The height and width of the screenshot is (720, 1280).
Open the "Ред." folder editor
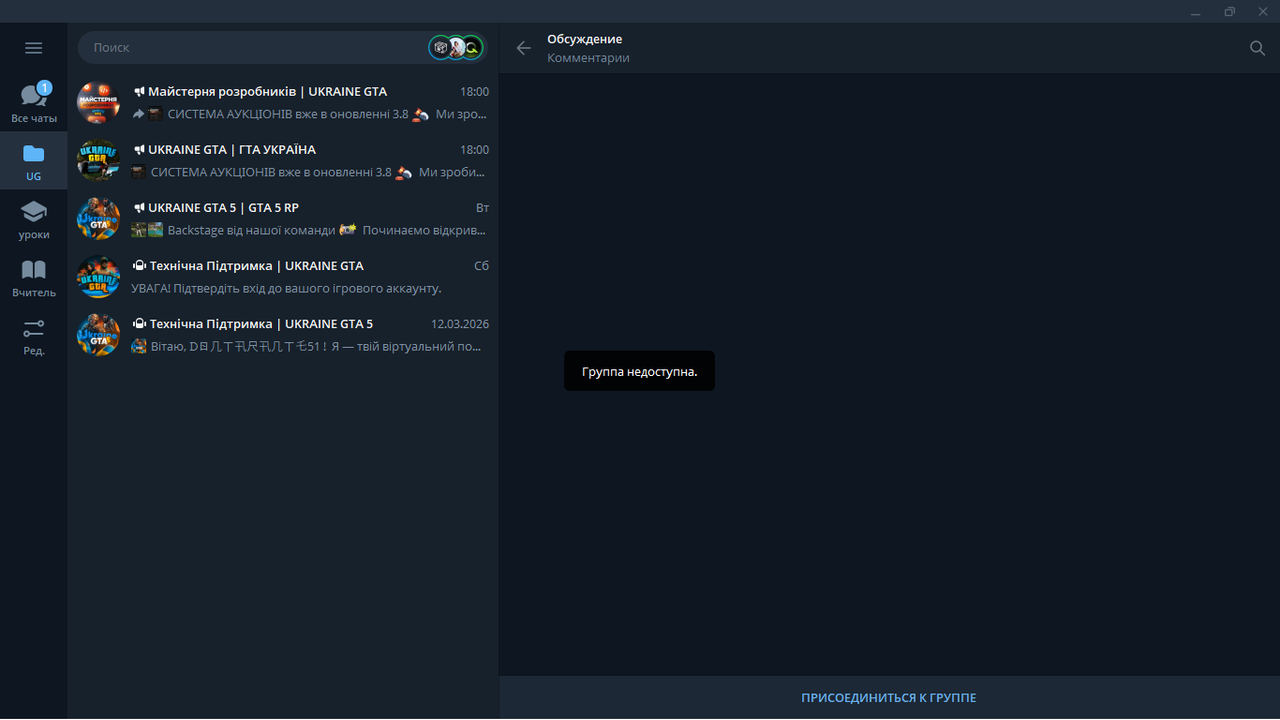tap(34, 336)
